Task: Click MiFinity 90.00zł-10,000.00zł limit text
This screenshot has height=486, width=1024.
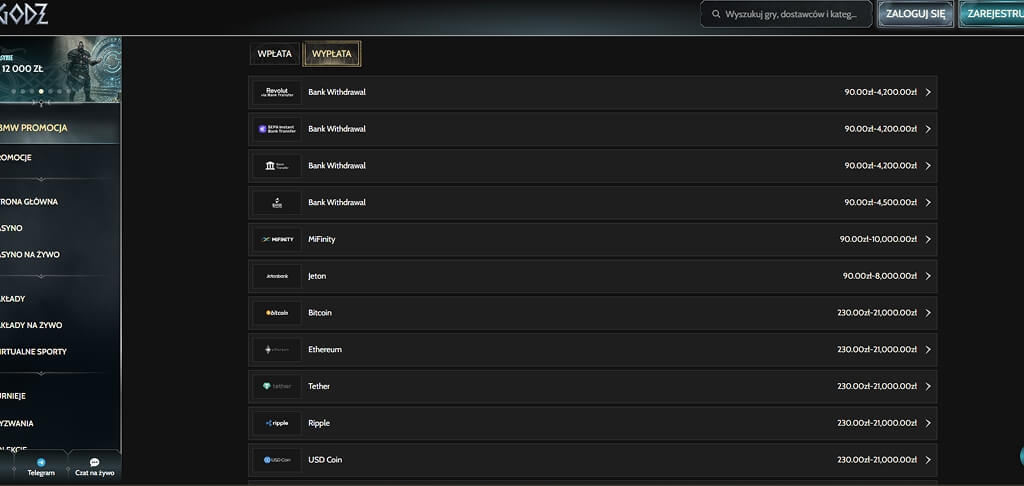Action: click(x=878, y=240)
